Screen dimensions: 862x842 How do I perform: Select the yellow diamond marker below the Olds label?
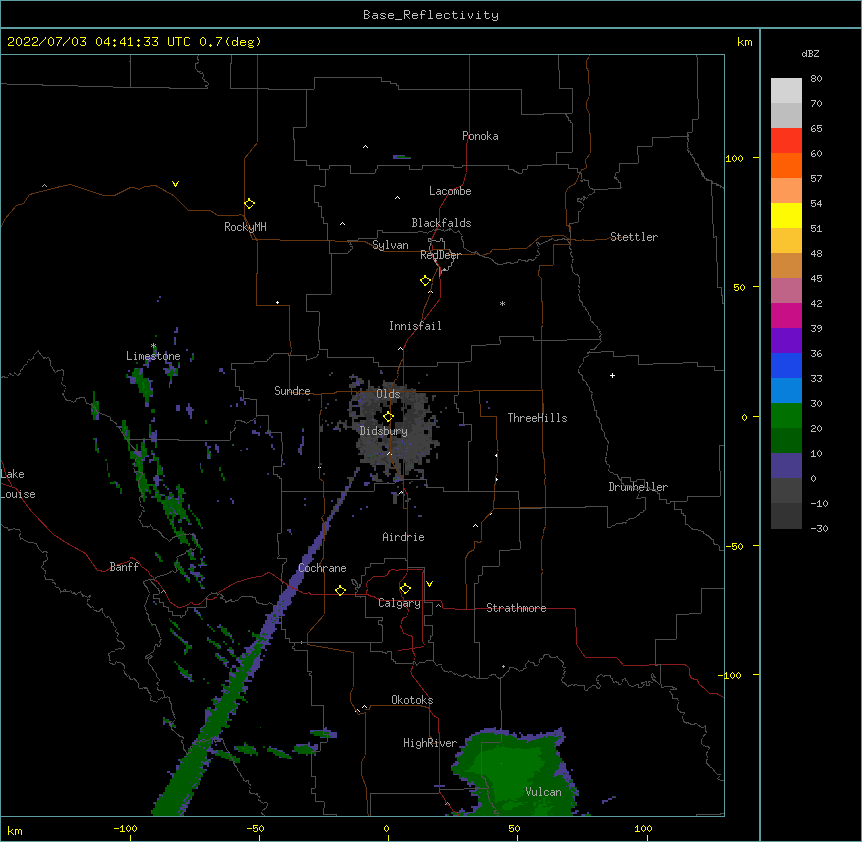click(388, 417)
